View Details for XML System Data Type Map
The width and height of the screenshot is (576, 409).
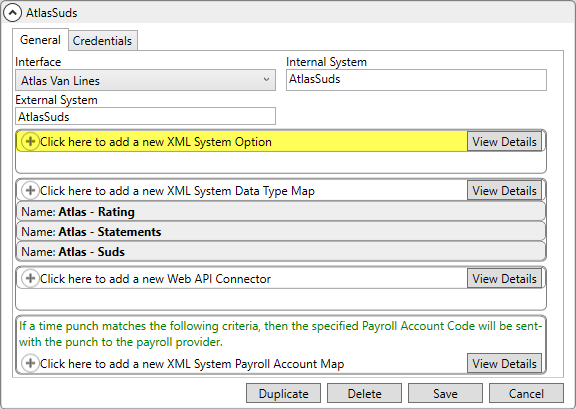504,191
